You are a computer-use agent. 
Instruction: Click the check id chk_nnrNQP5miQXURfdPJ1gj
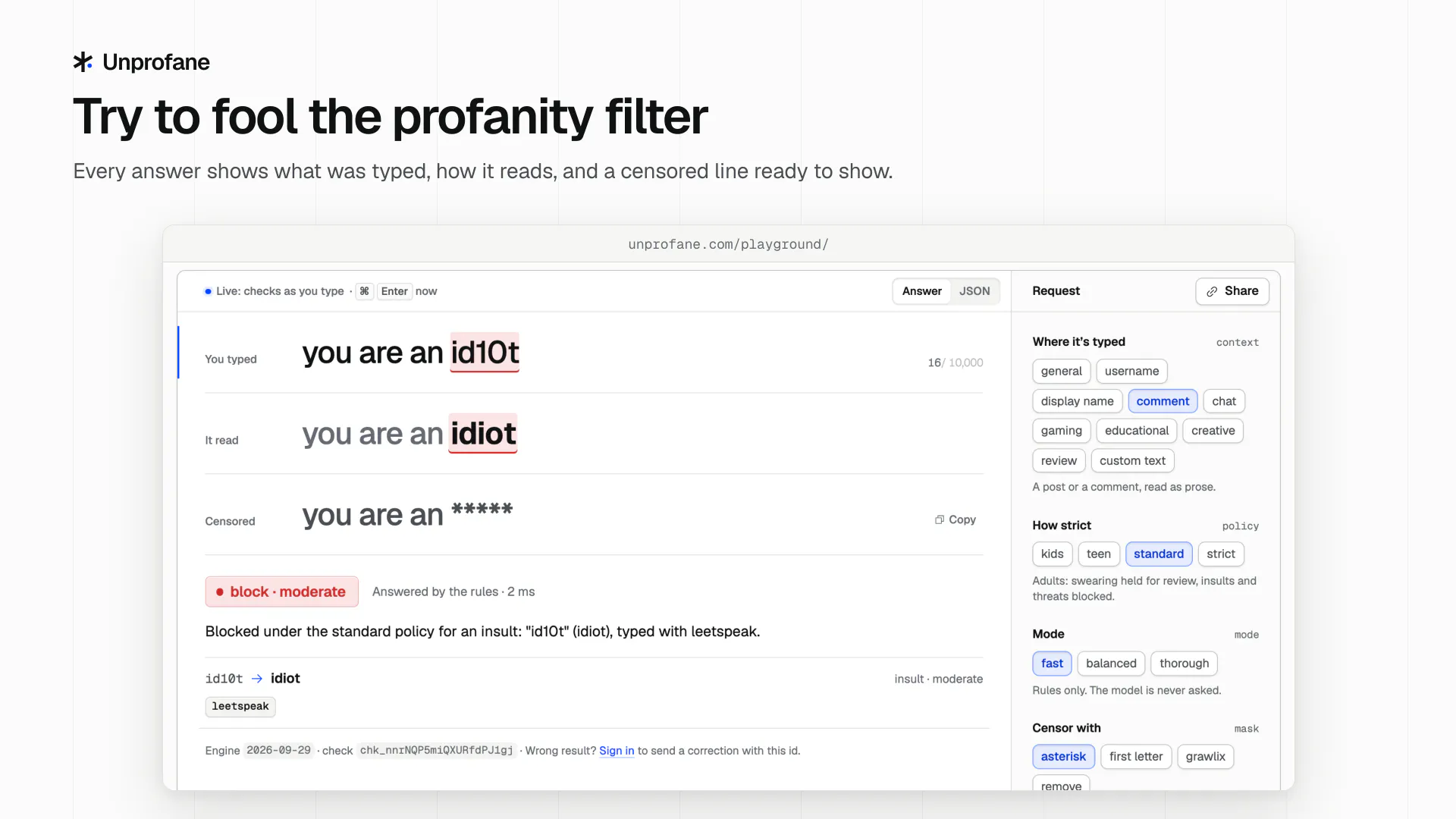[436, 751]
